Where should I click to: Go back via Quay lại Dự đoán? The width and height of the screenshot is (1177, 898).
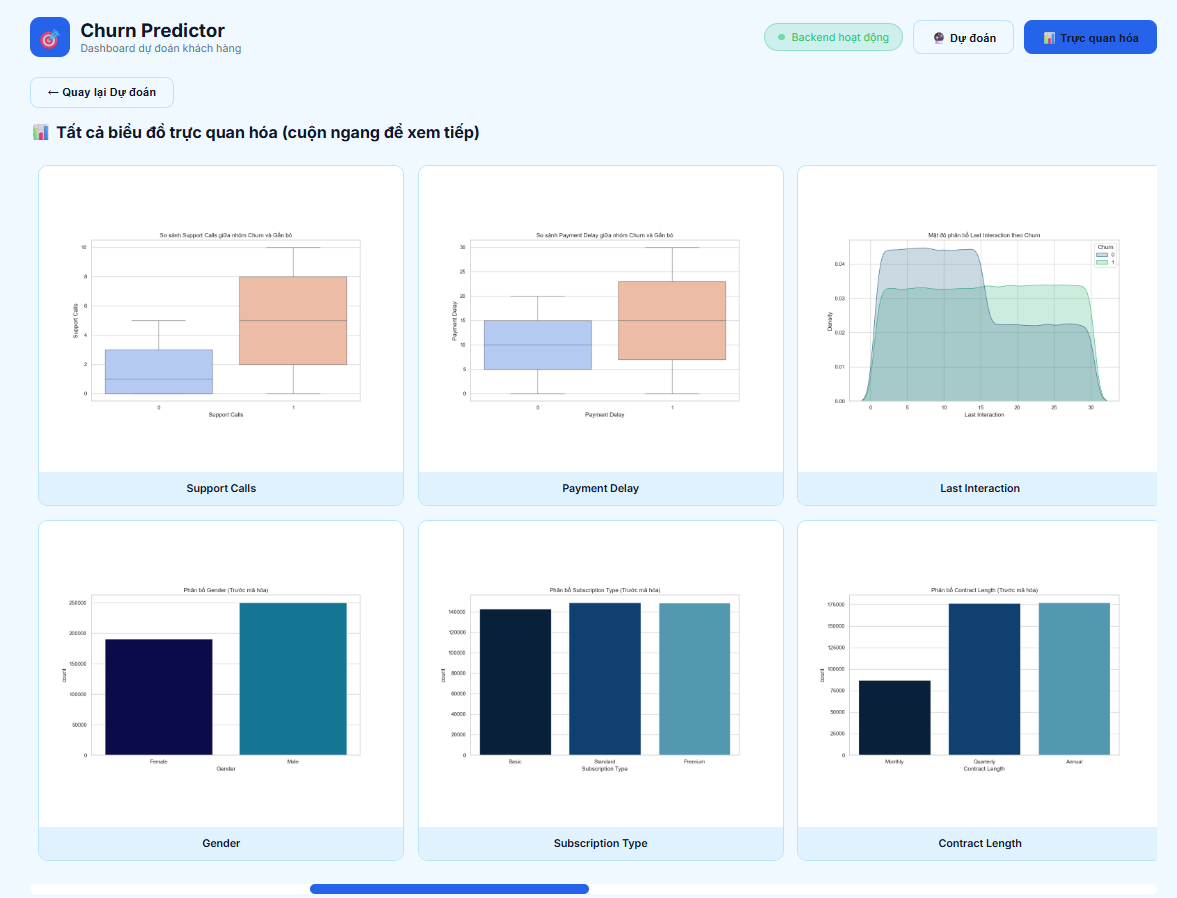[102, 92]
